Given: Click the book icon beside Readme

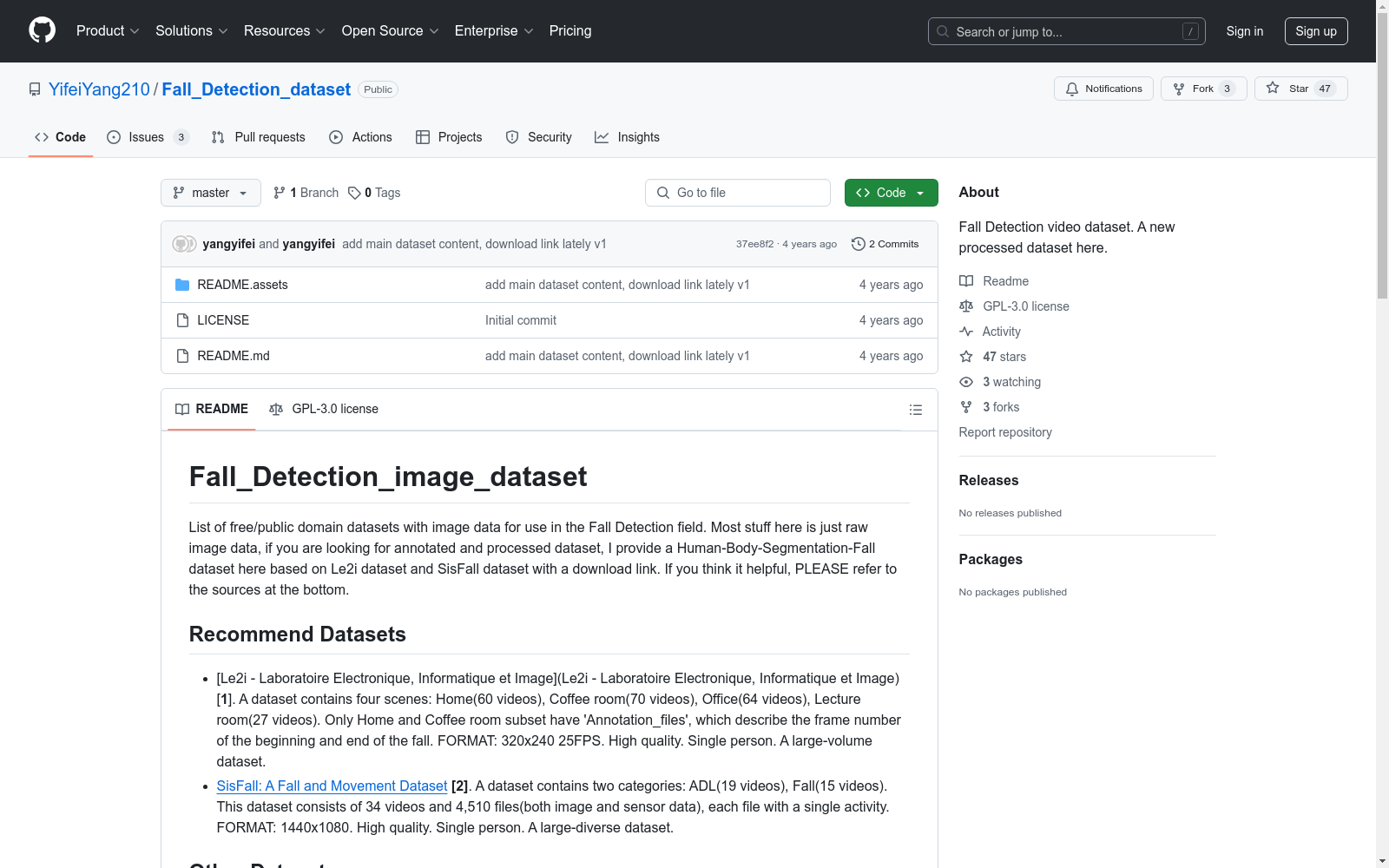Looking at the screenshot, I should (x=966, y=281).
